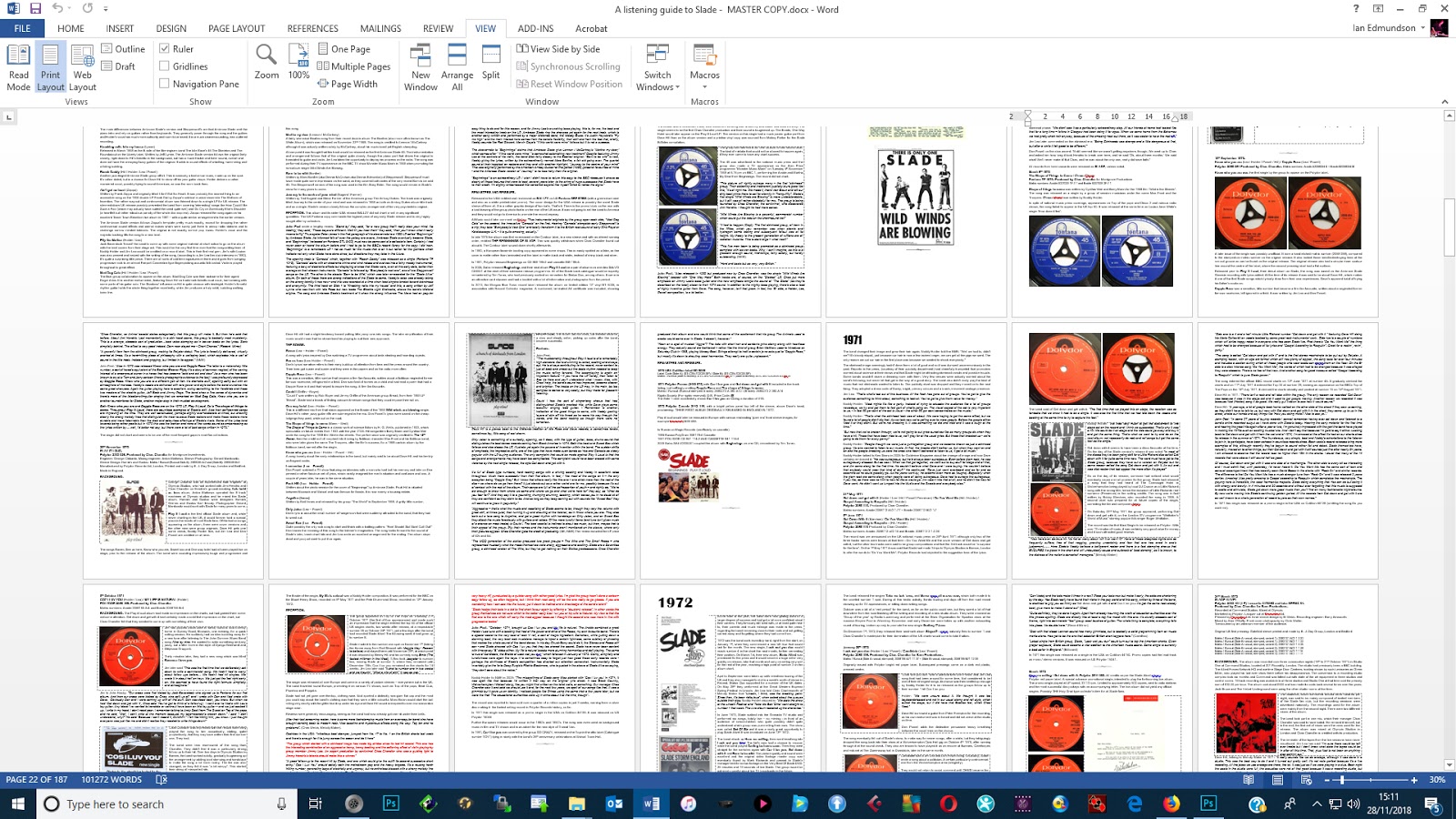Click the tab selector at ruler's left
Viewport: 1456px width, 819px height.
coord(9,116)
